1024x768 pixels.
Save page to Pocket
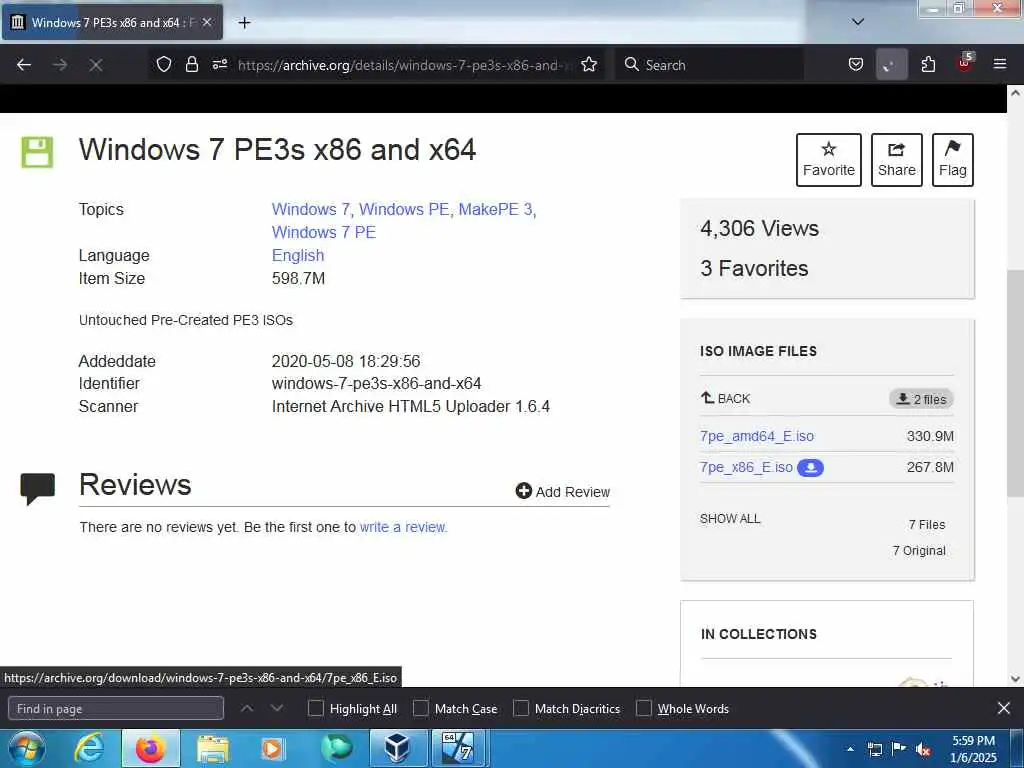click(856, 64)
